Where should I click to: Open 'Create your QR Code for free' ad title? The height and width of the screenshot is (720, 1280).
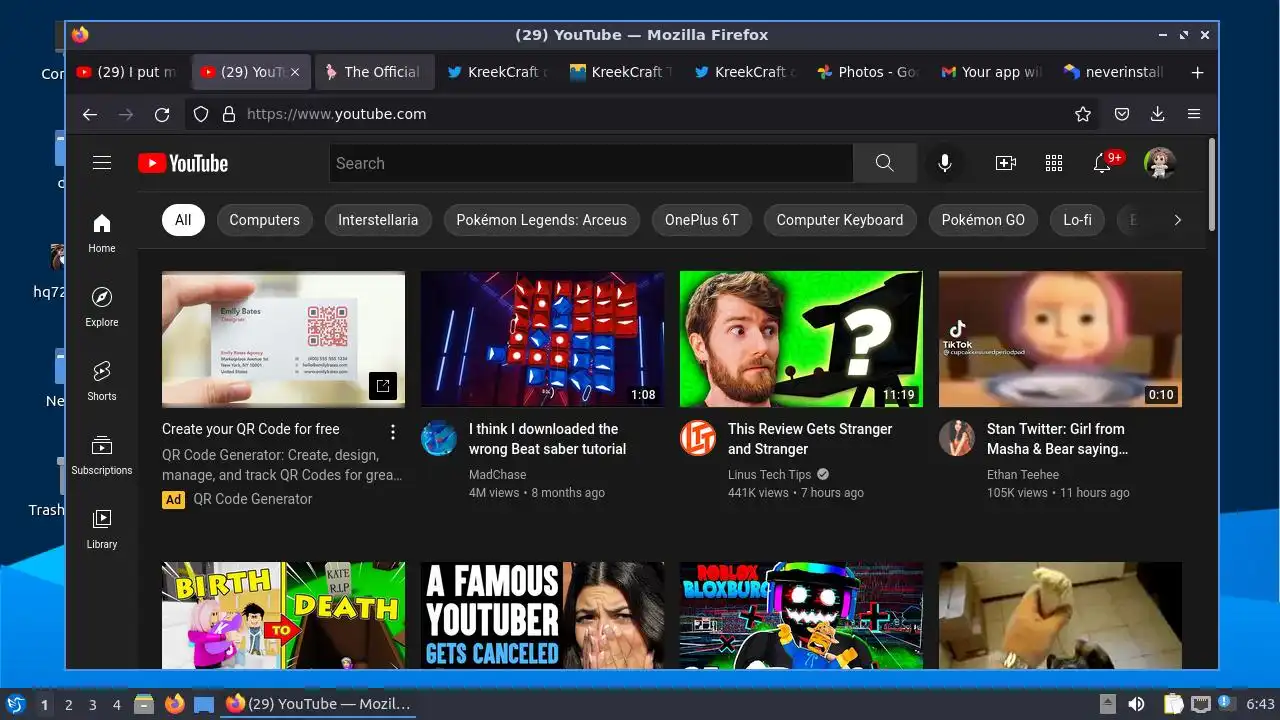click(251, 429)
